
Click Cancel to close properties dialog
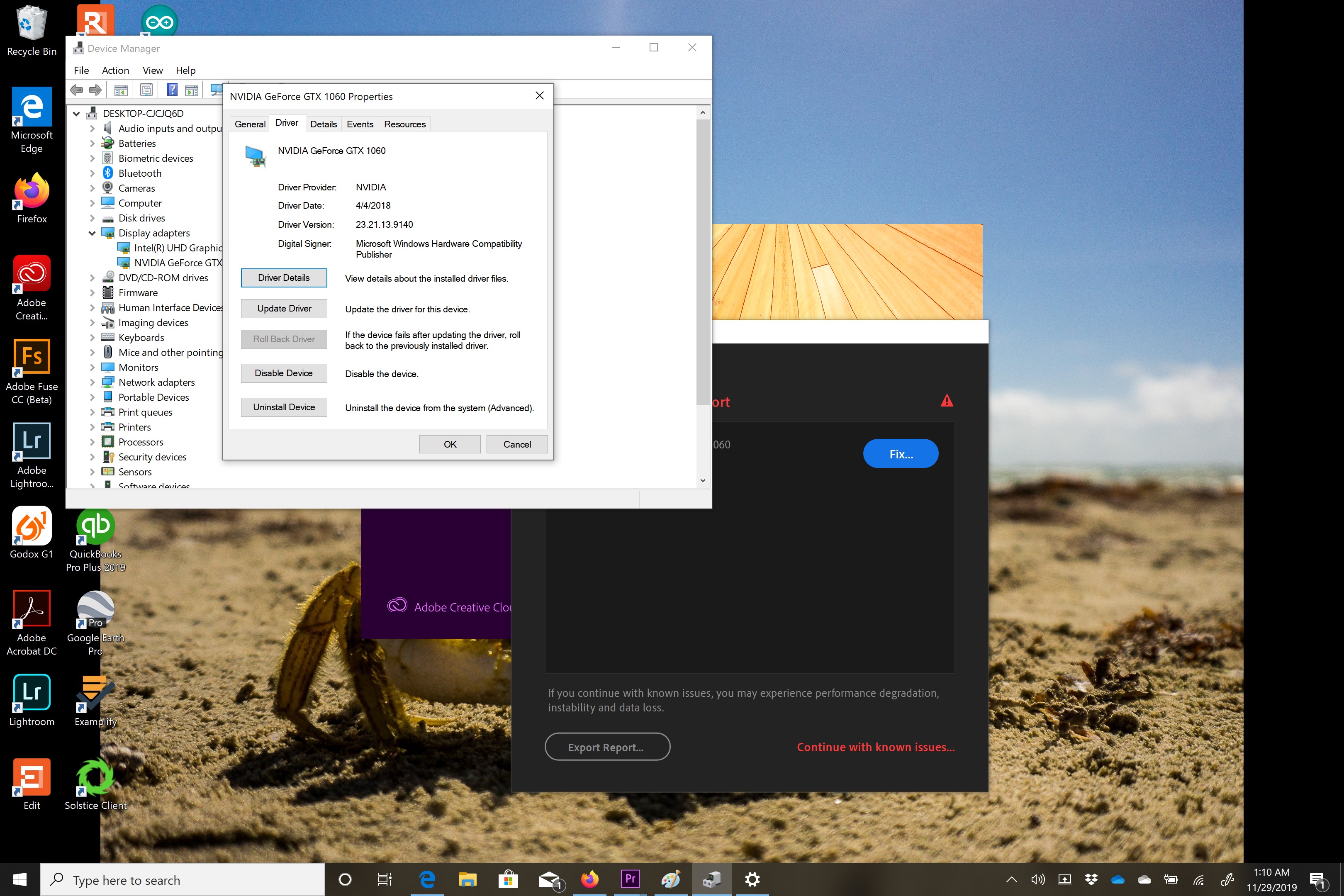(x=516, y=444)
